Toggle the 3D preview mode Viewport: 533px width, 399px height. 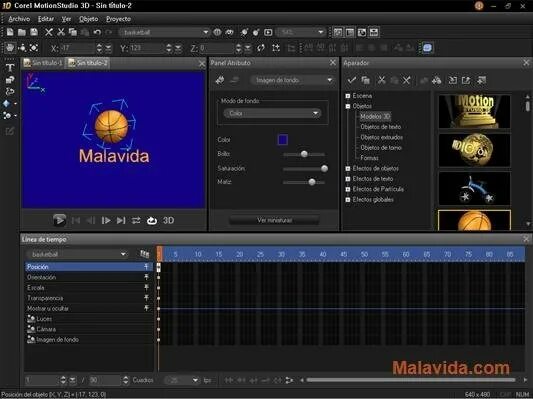(168, 221)
